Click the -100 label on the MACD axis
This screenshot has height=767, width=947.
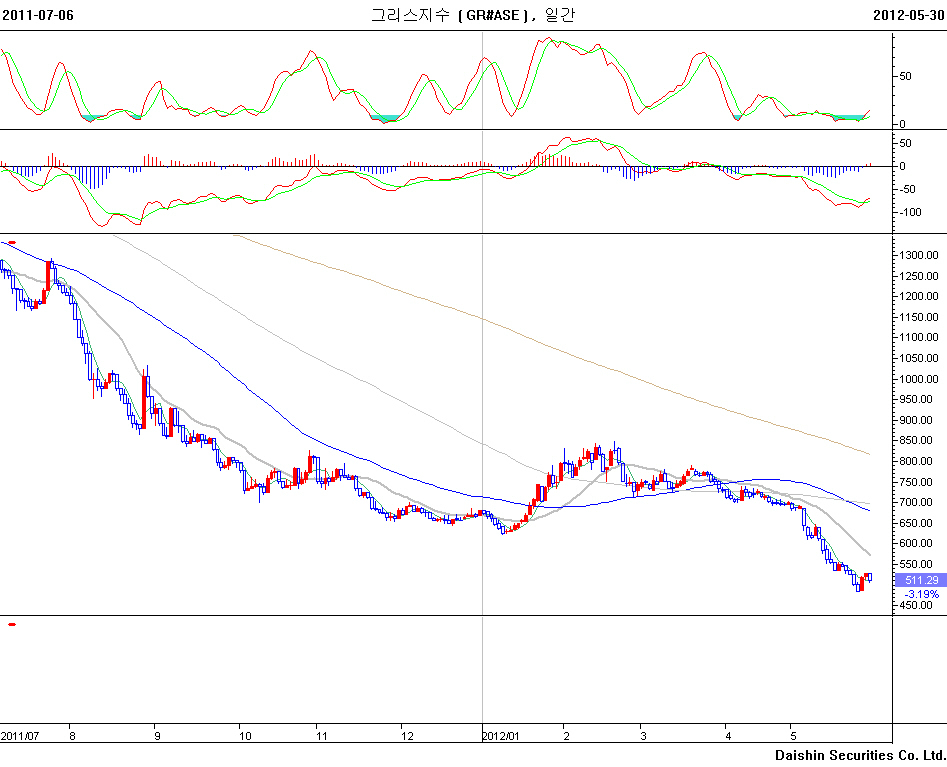[910, 212]
